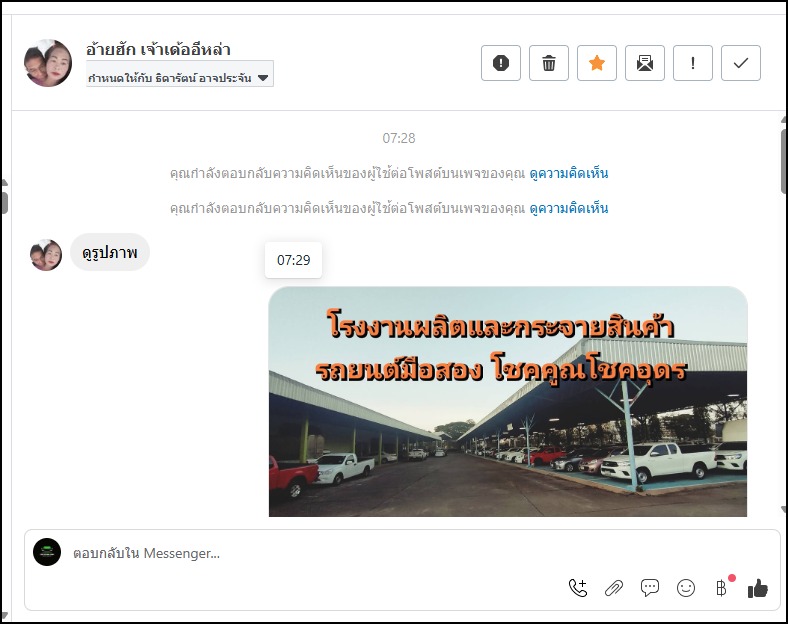
Task: Open the contact's large profile picture in header
Action: tap(48, 63)
